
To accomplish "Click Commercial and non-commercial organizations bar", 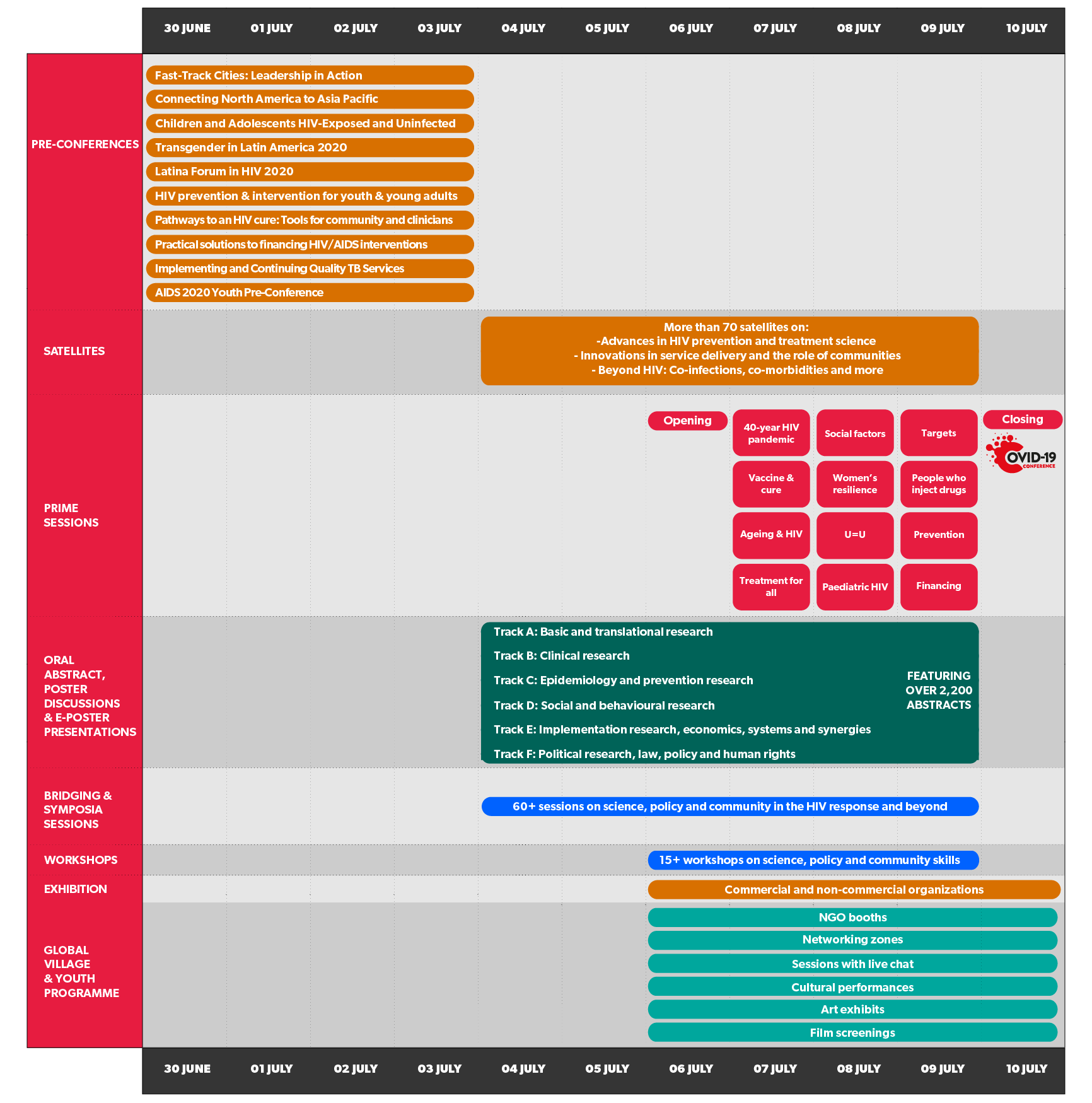I will click(x=854, y=890).
